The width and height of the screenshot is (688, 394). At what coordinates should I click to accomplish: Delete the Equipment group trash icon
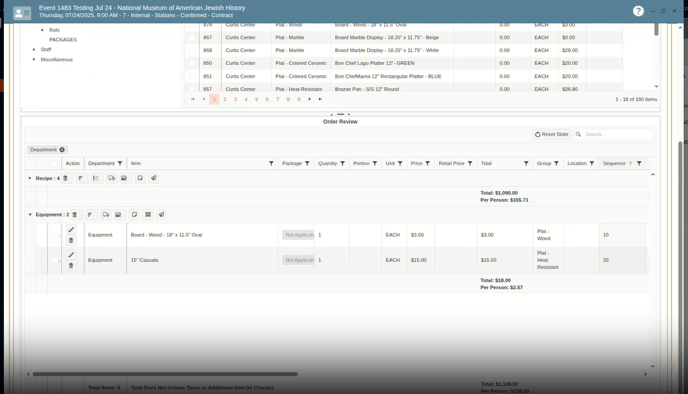coord(75,215)
